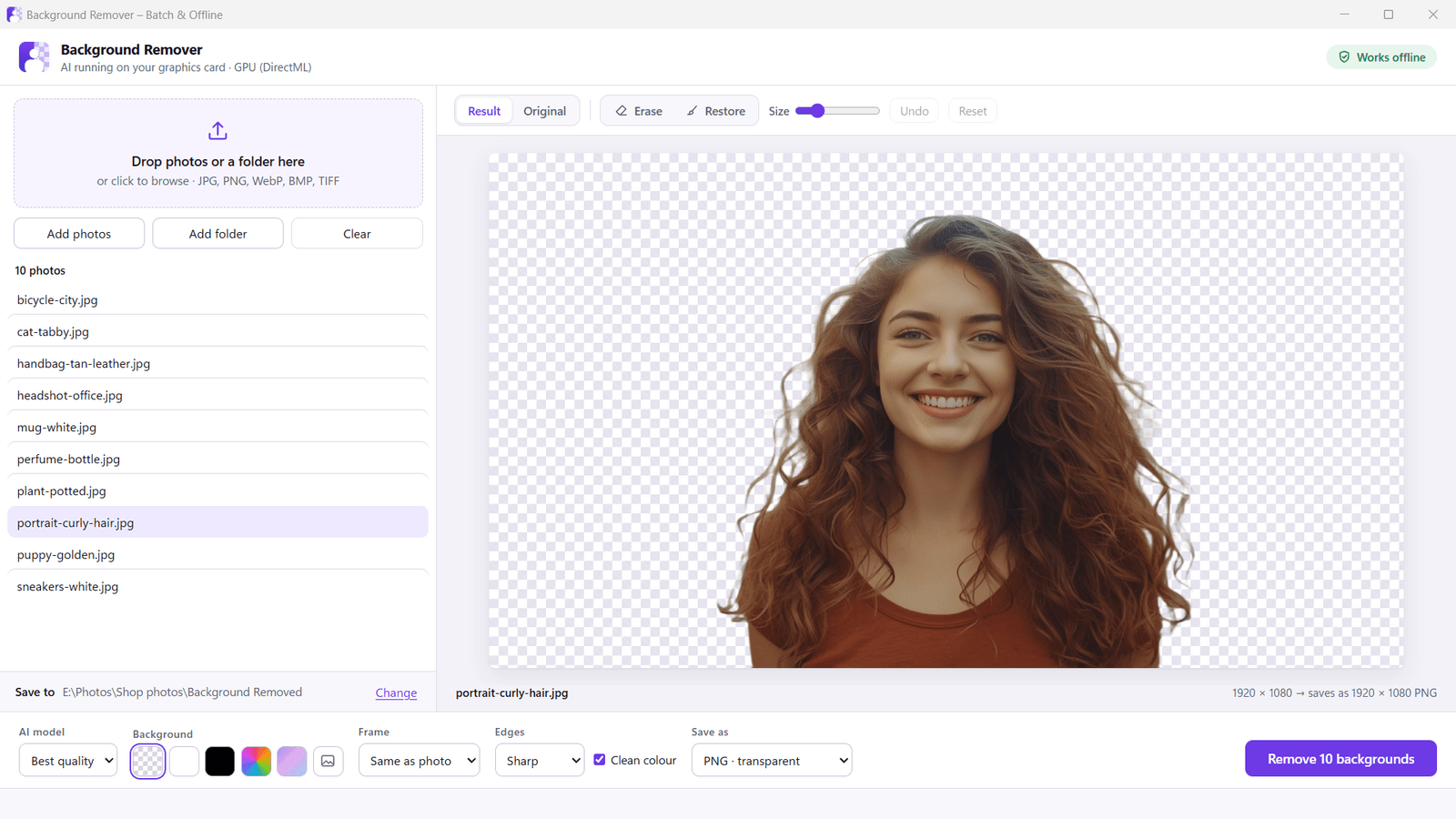The image size is (1456, 819).
Task: Click the upload arrow icon in drop zone
Action: [217, 131]
